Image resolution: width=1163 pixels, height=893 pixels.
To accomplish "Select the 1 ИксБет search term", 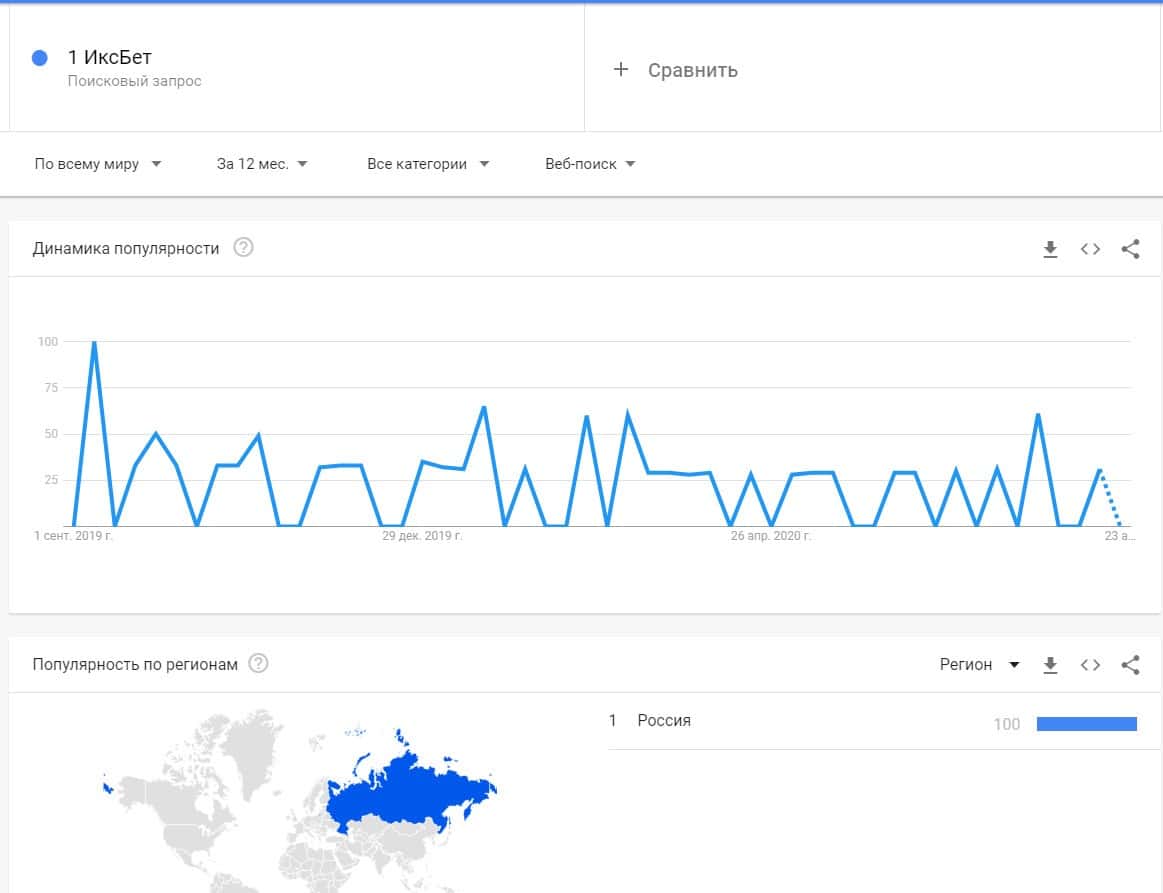I will pos(110,58).
